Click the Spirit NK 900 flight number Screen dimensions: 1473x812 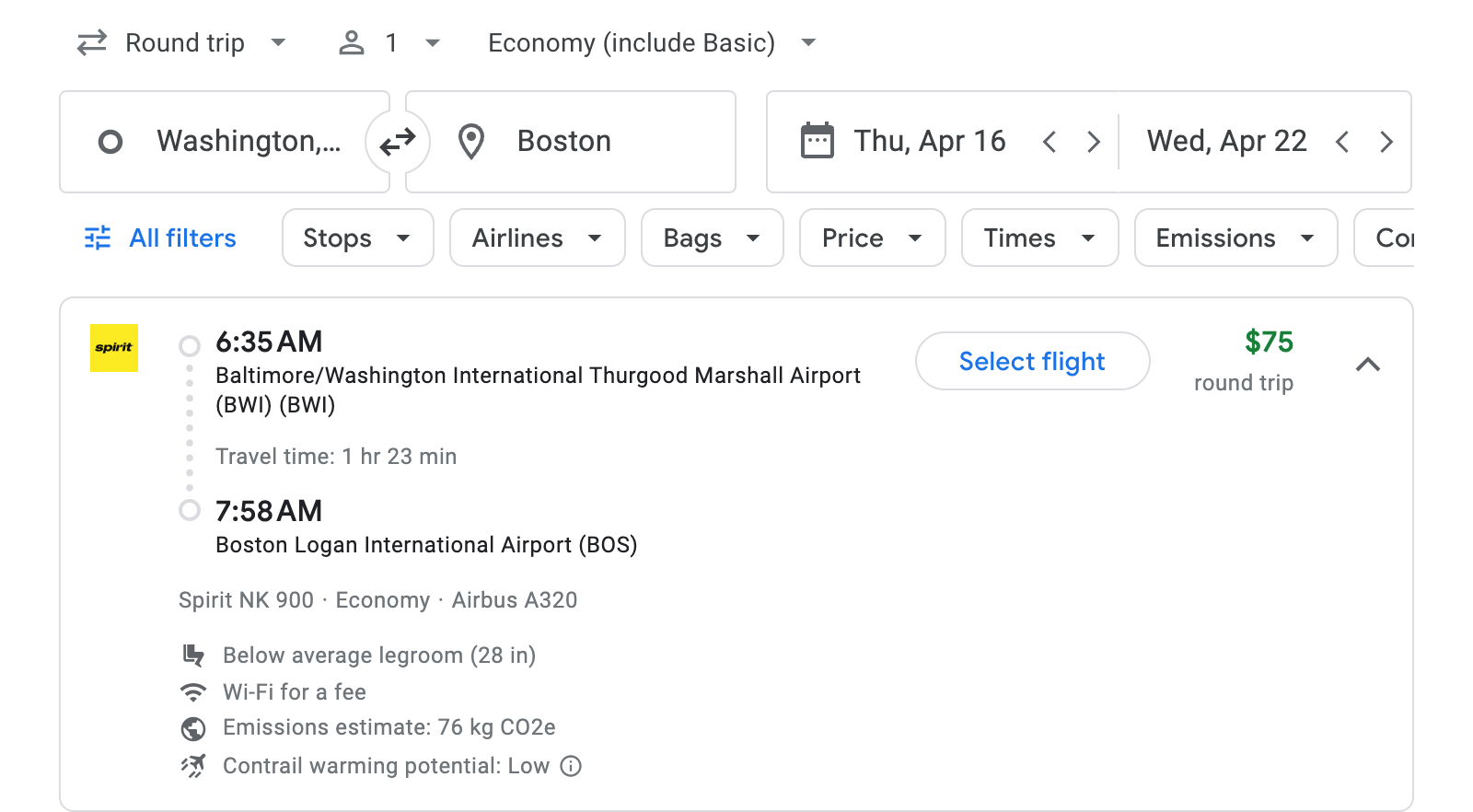246,600
